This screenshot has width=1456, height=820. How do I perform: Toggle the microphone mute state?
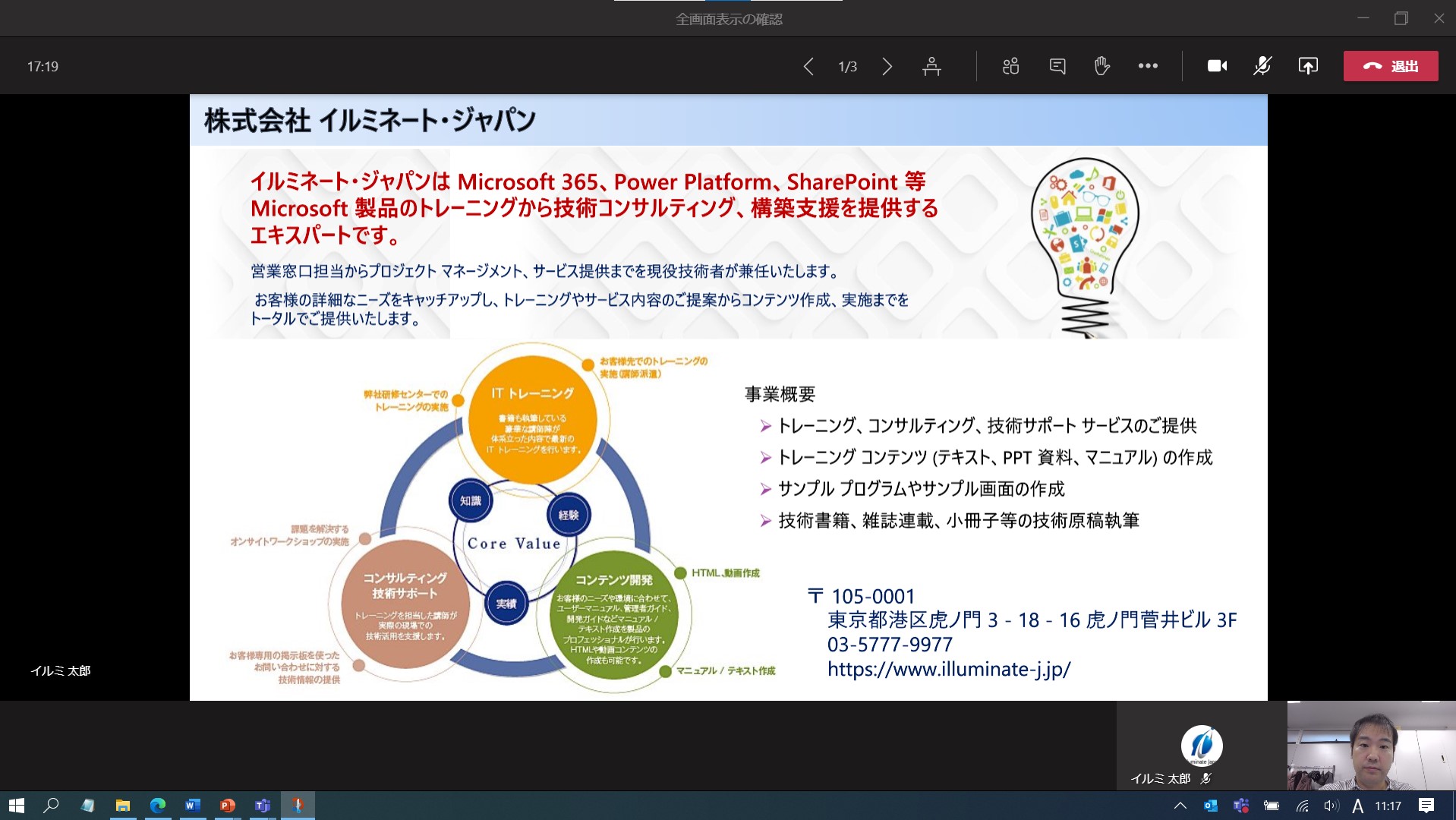(x=1262, y=67)
